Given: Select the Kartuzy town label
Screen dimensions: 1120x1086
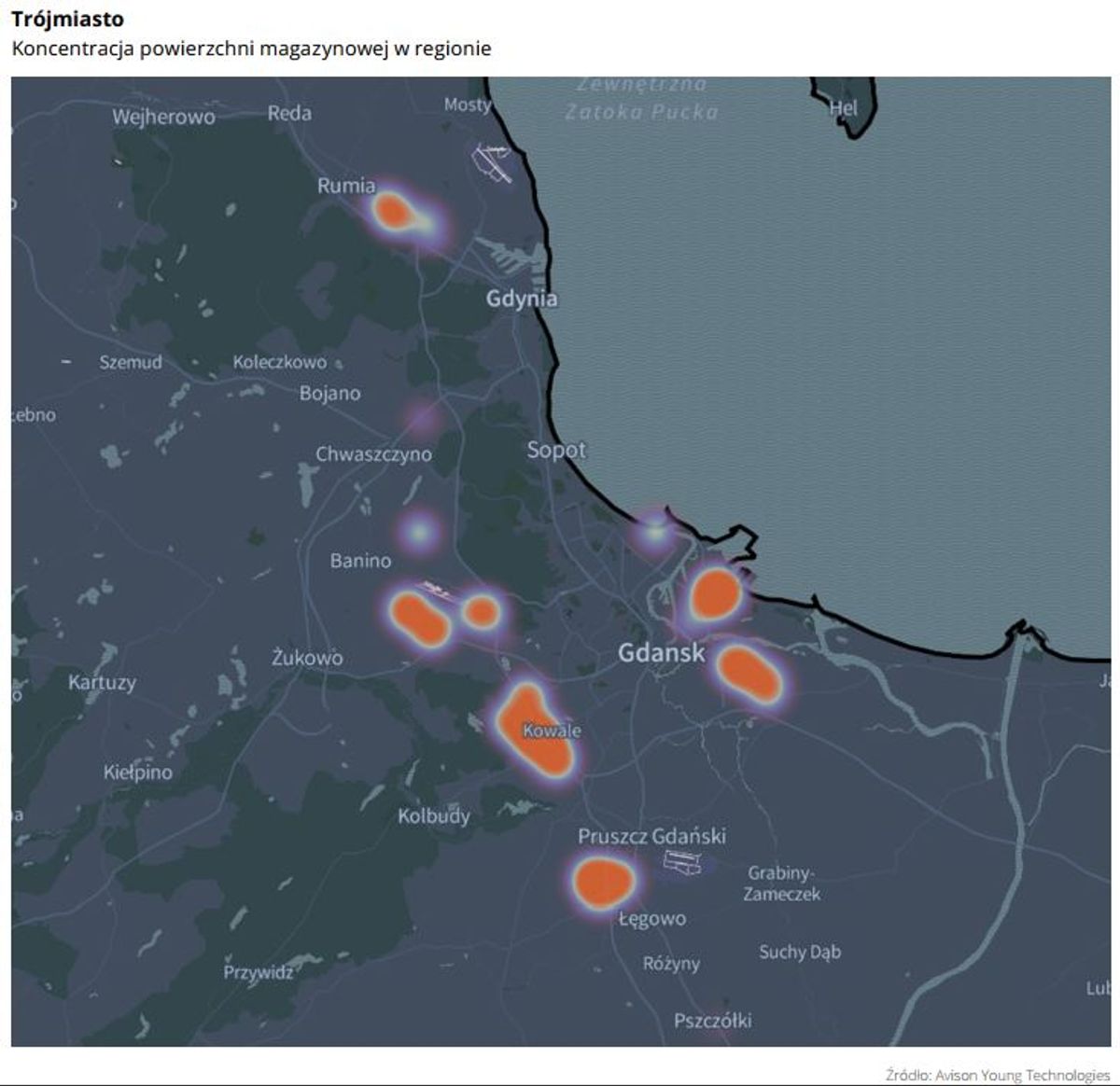Looking at the screenshot, I should (102, 682).
